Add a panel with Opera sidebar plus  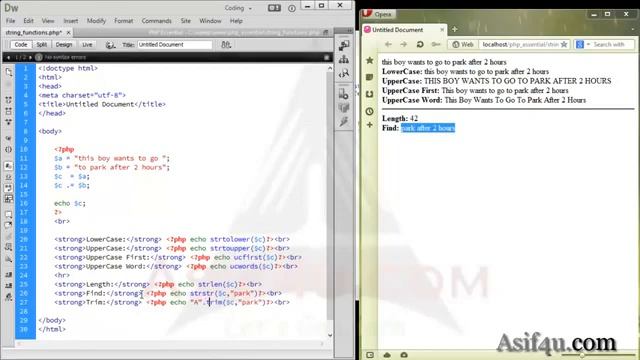370,125
